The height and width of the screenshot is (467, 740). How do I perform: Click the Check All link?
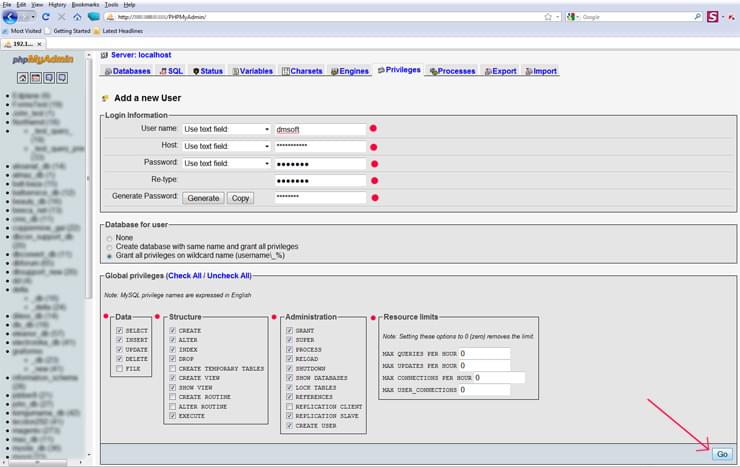[x=185, y=275]
